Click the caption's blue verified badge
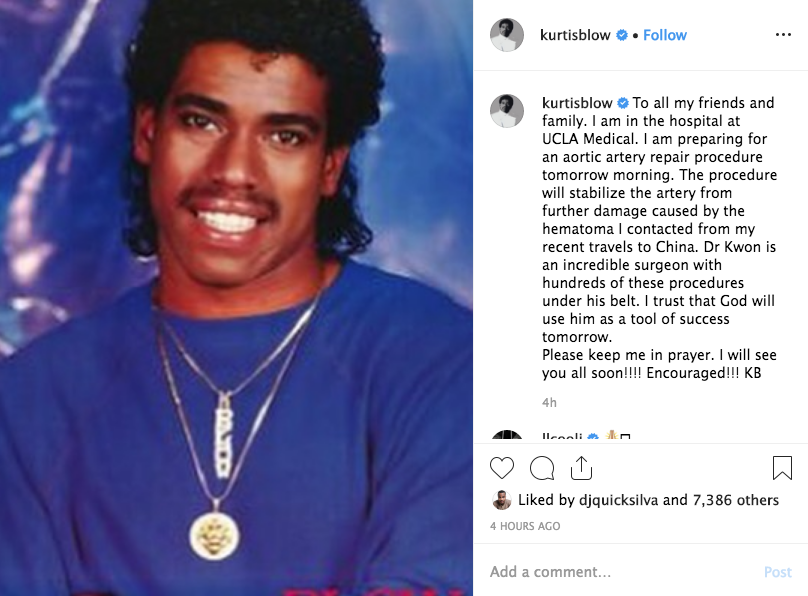 (623, 103)
